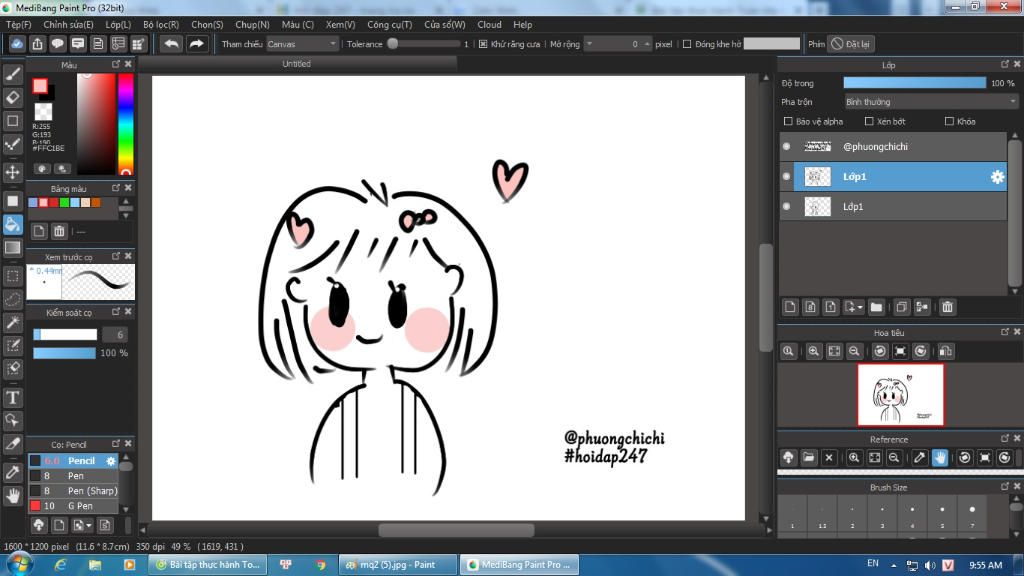Pop out the Kiểm soát cọ panel
Screen dimensions: 1024x576
(x=116, y=312)
